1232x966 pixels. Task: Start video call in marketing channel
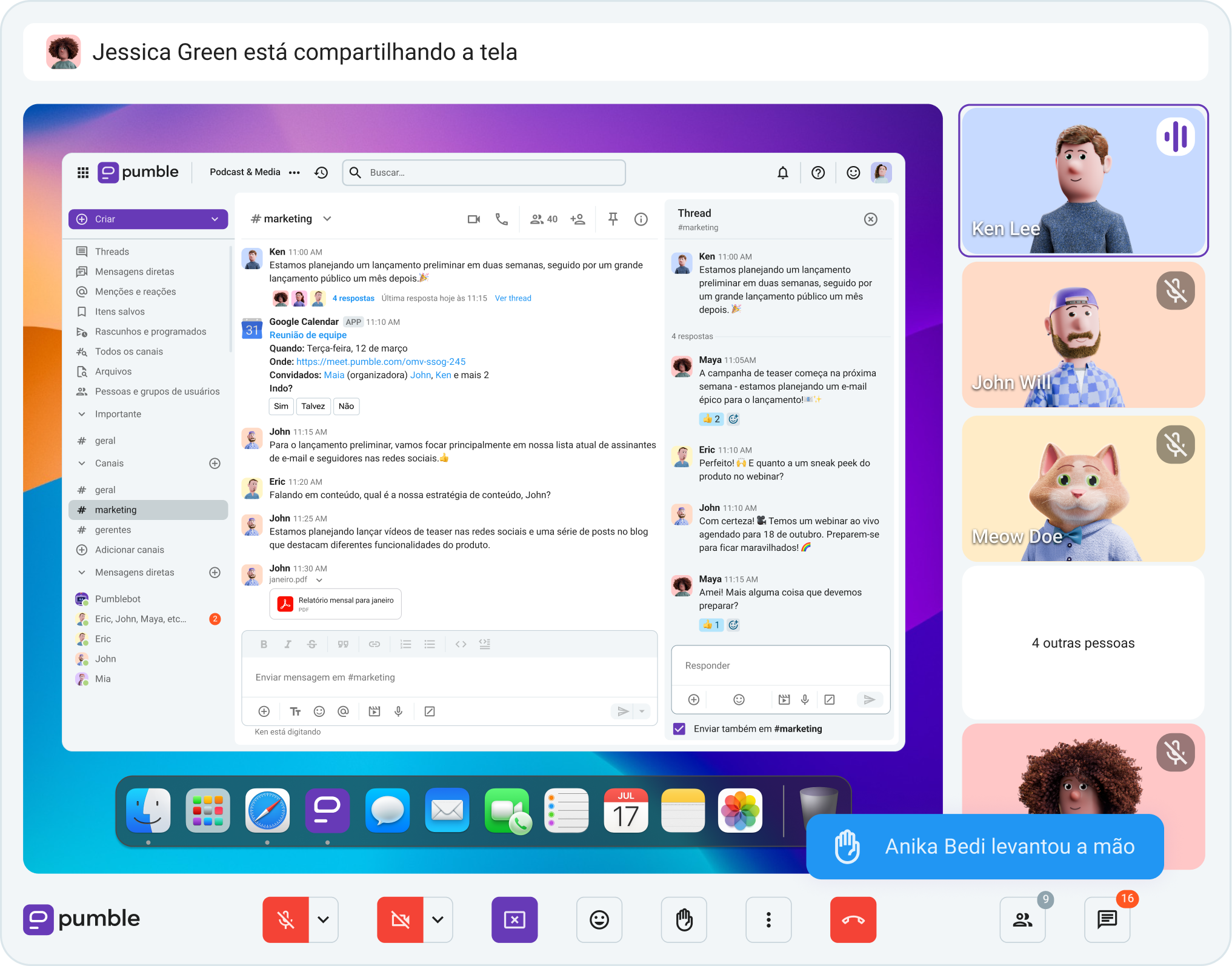click(x=474, y=219)
